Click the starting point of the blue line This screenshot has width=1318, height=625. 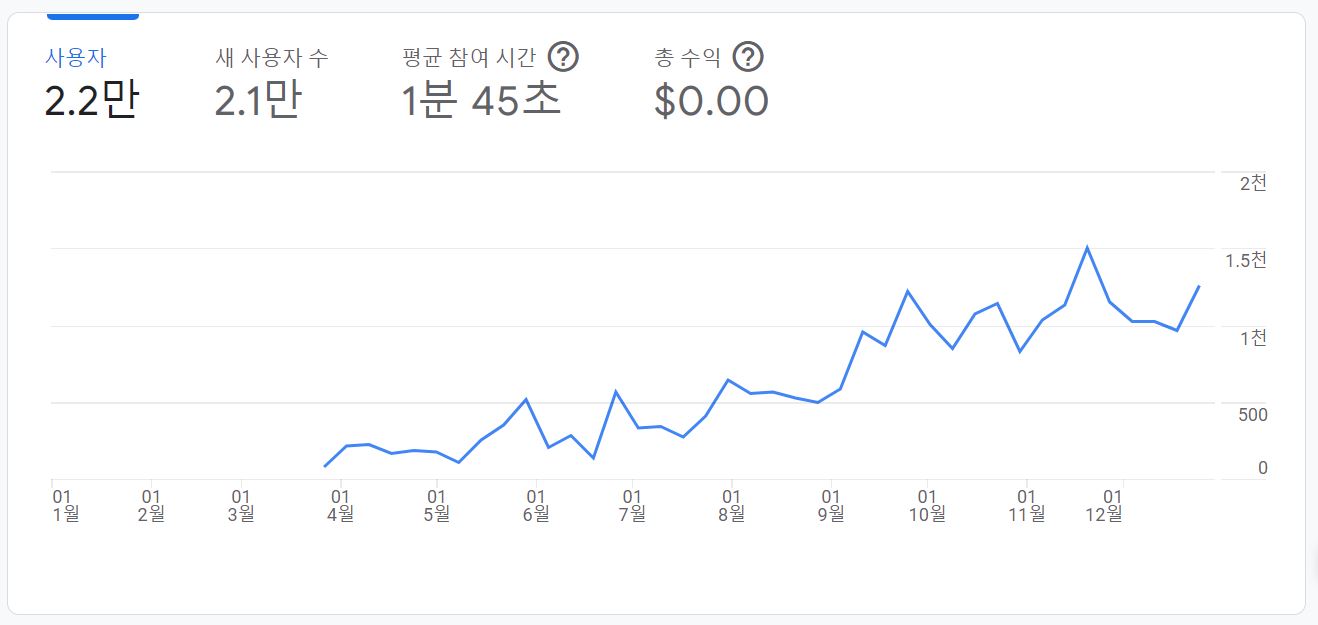[325, 466]
